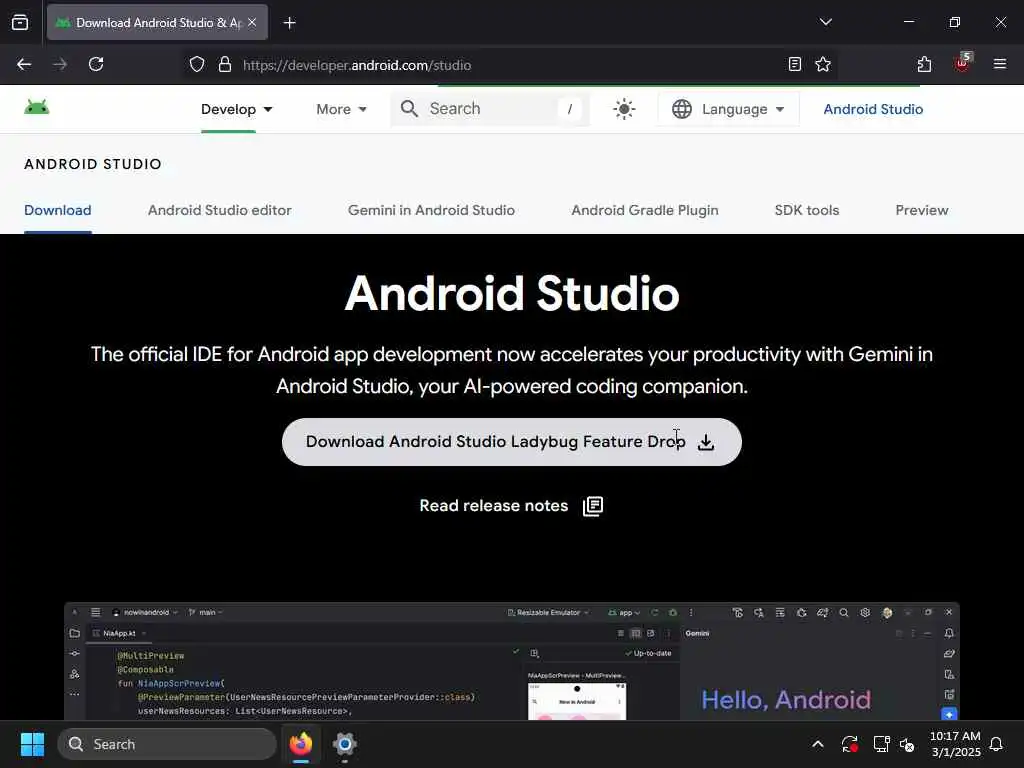Open the clock and date panel
The height and width of the screenshot is (768, 1024).
[955, 744]
